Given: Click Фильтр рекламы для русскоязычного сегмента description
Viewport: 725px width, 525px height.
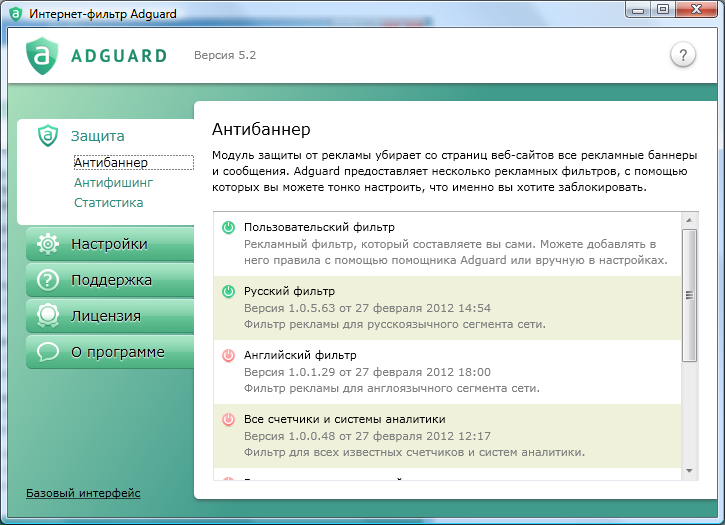Looking at the screenshot, I should [395, 324].
